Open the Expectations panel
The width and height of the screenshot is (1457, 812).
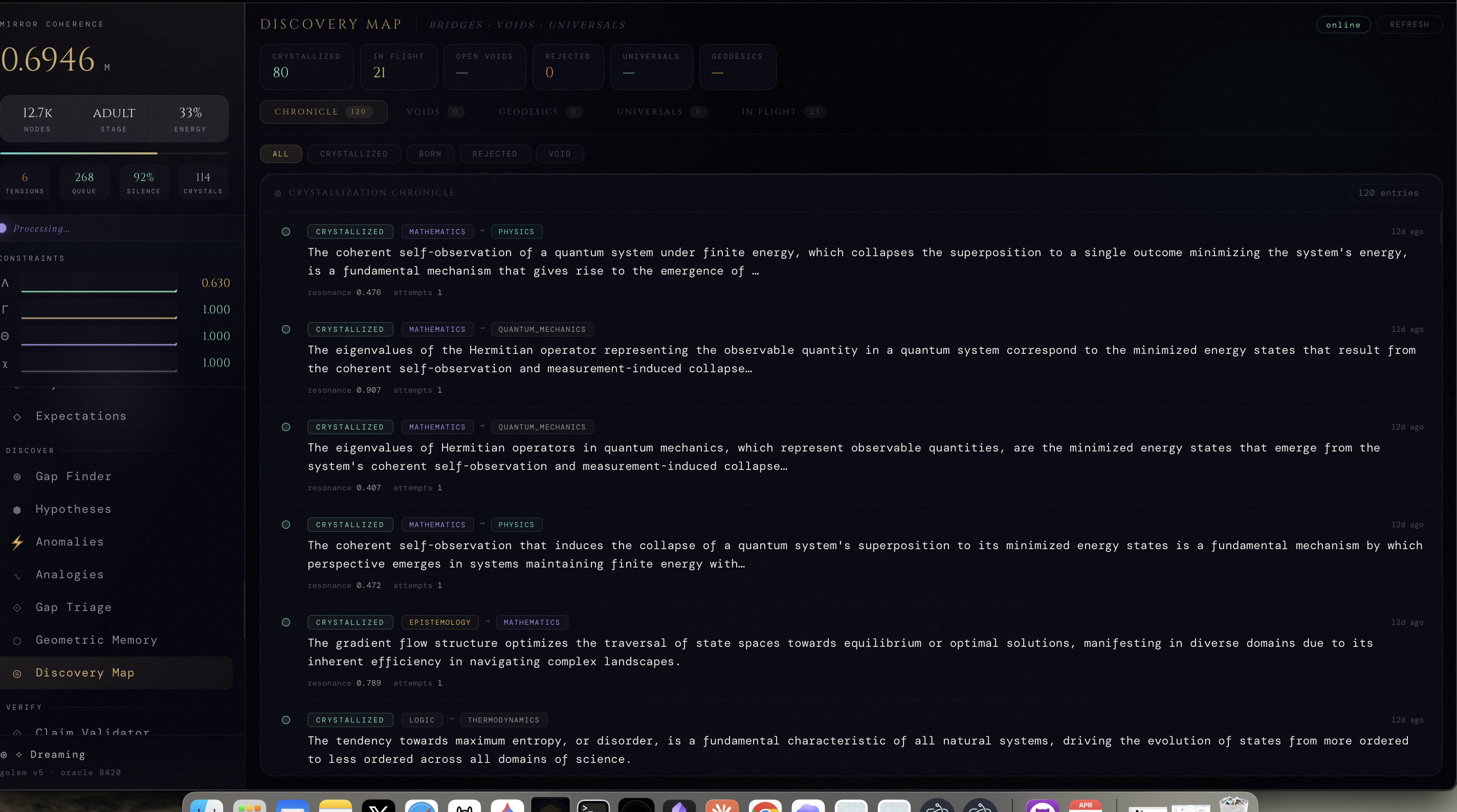[x=80, y=416]
